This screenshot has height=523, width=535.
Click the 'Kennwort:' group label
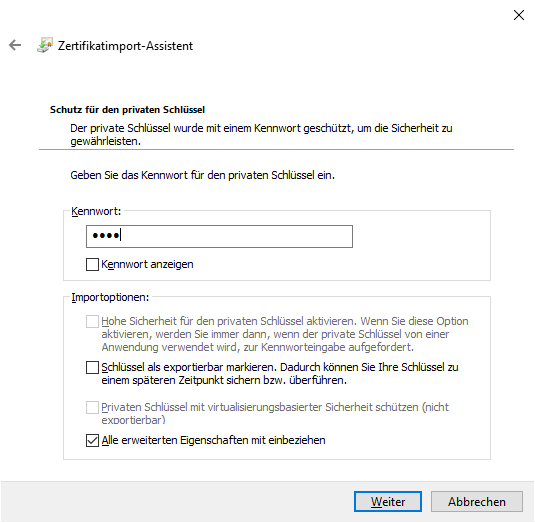pyautogui.click(x=96, y=211)
